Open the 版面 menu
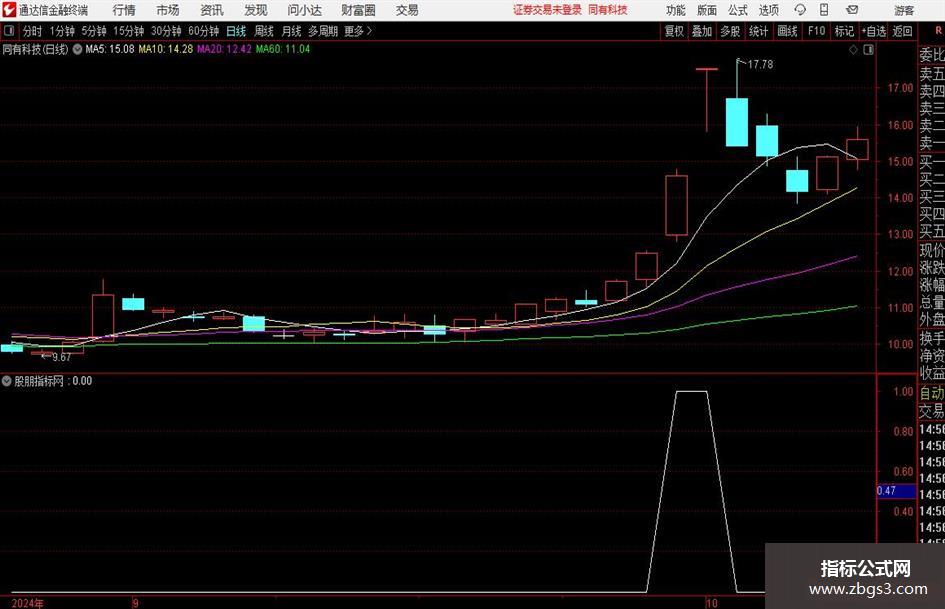The width and height of the screenshot is (945, 609). tap(707, 10)
